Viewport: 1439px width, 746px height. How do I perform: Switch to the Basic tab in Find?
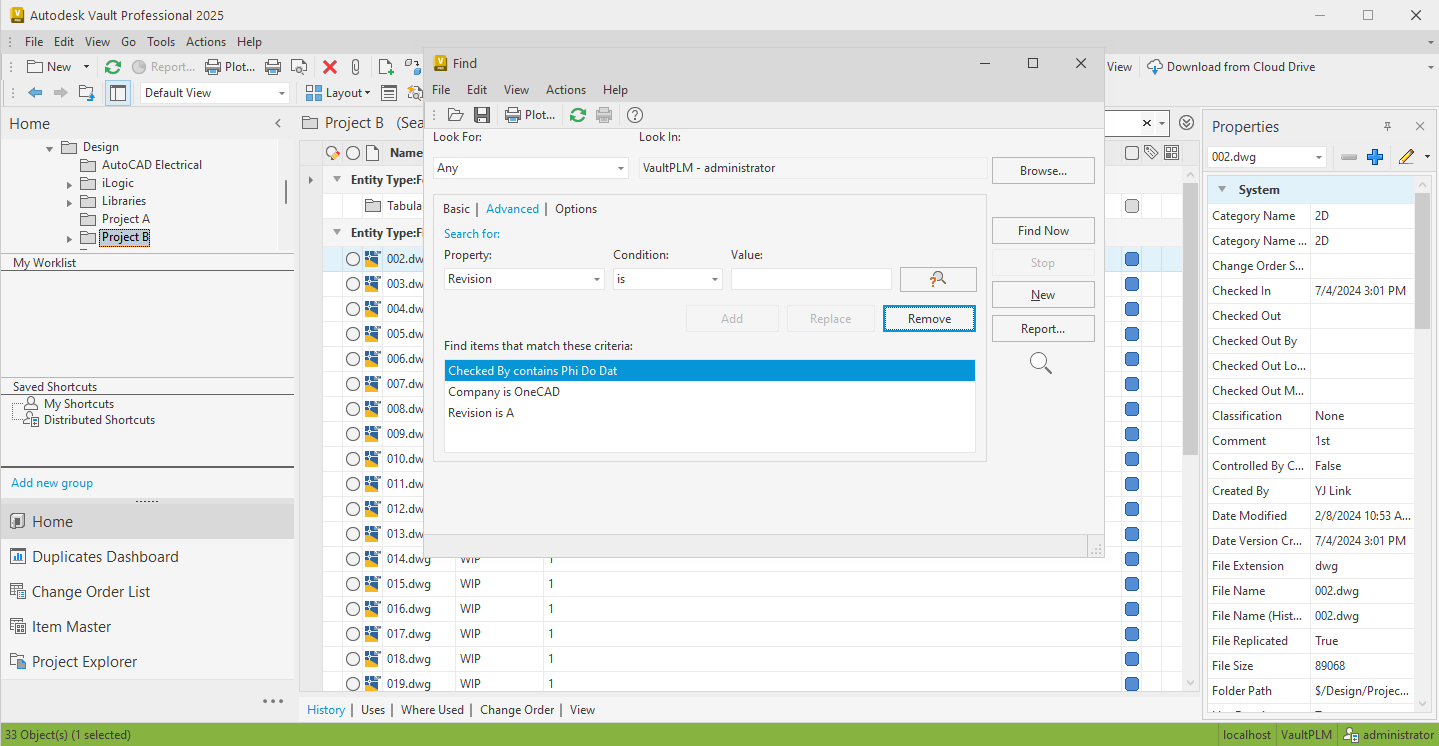coord(456,209)
